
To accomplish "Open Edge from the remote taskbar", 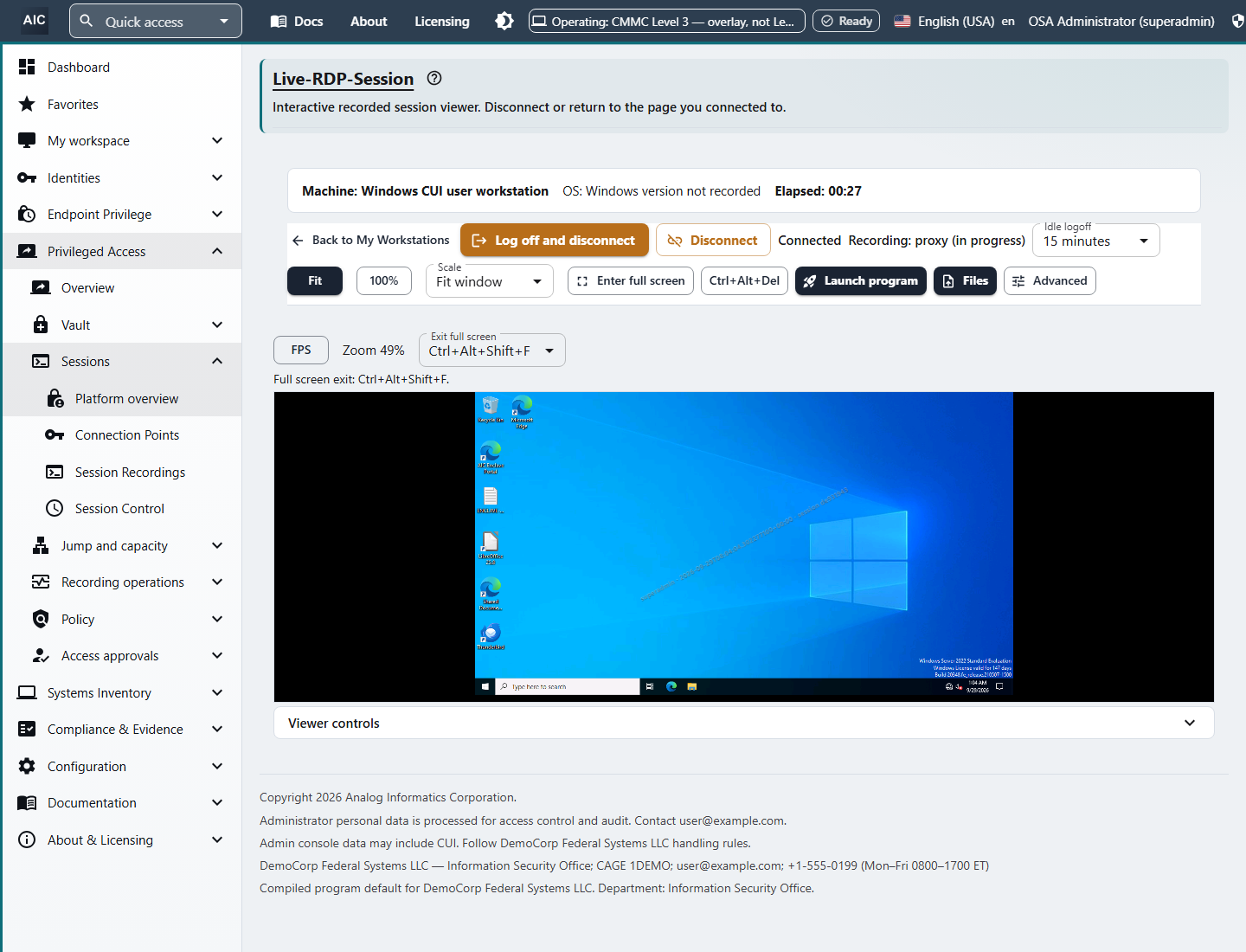I will click(x=671, y=686).
